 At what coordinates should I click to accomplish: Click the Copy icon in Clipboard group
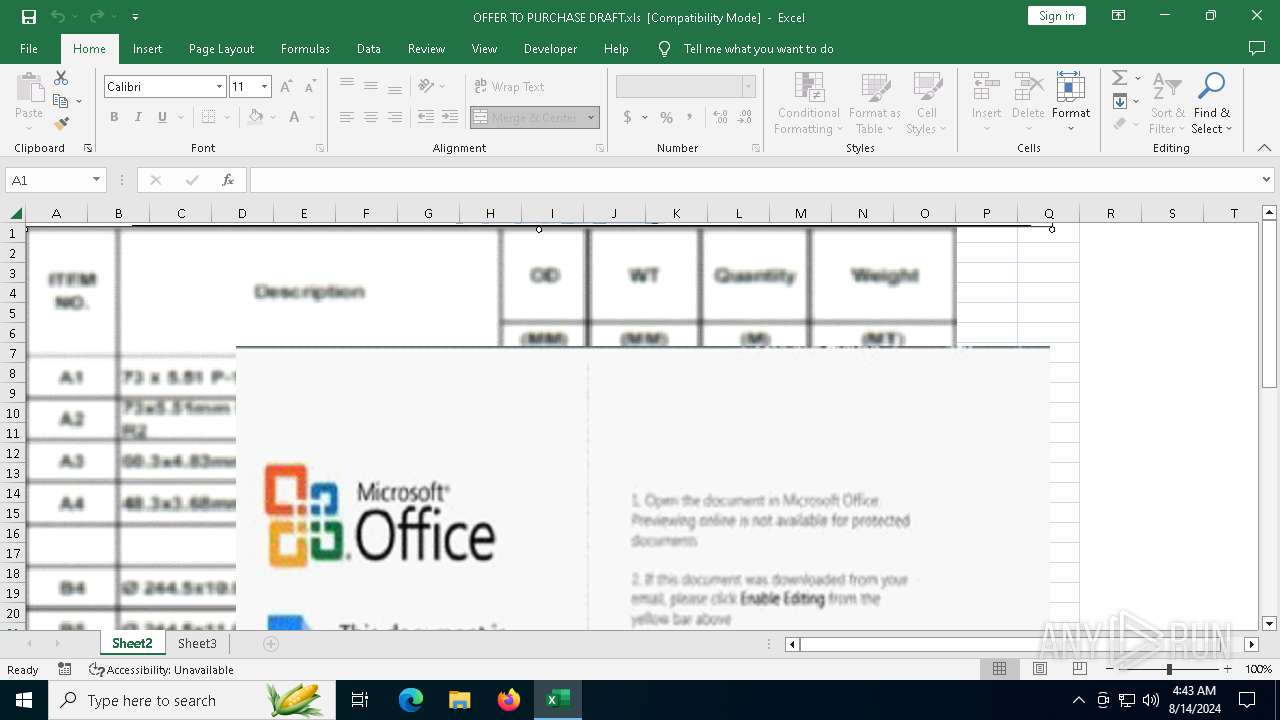click(x=61, y=101)
